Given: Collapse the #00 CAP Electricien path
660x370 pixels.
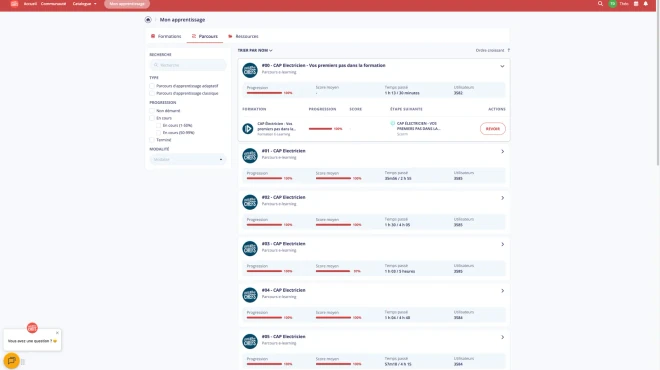Looking at the screenshot, I should pos(502,66).
